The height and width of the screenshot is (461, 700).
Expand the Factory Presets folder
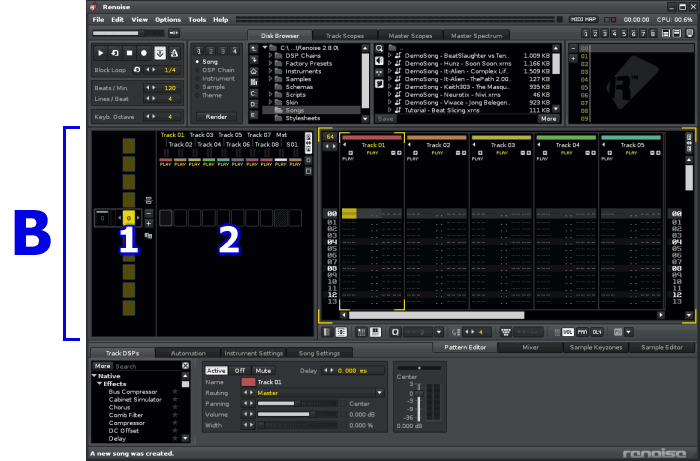click(x=271, y=63)
